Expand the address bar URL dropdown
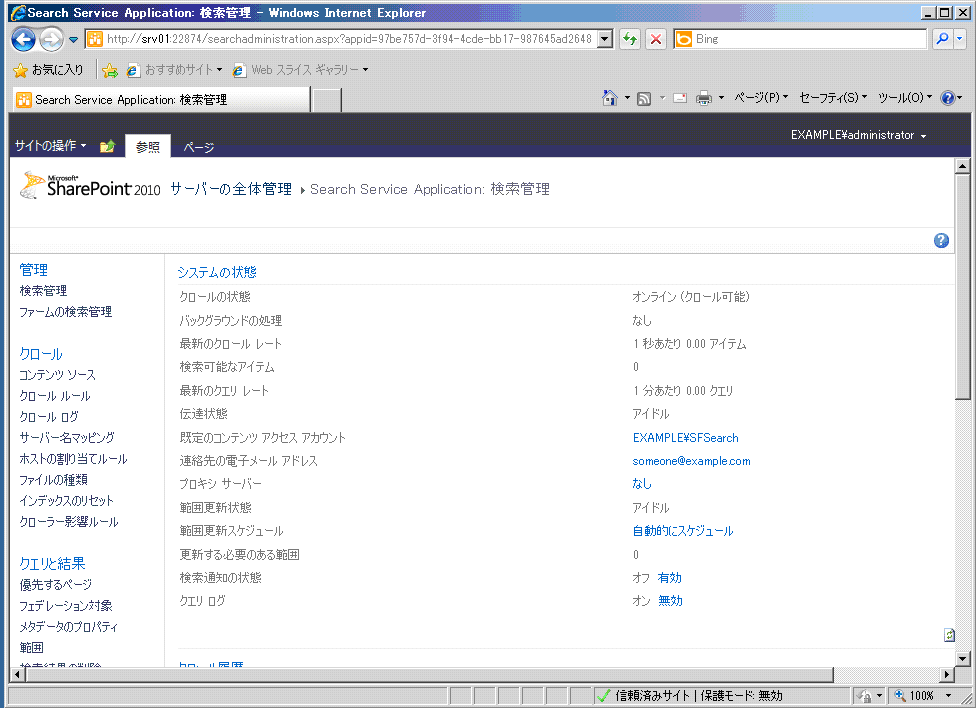This screenshot has height=708, width=976. pos(604,39)
